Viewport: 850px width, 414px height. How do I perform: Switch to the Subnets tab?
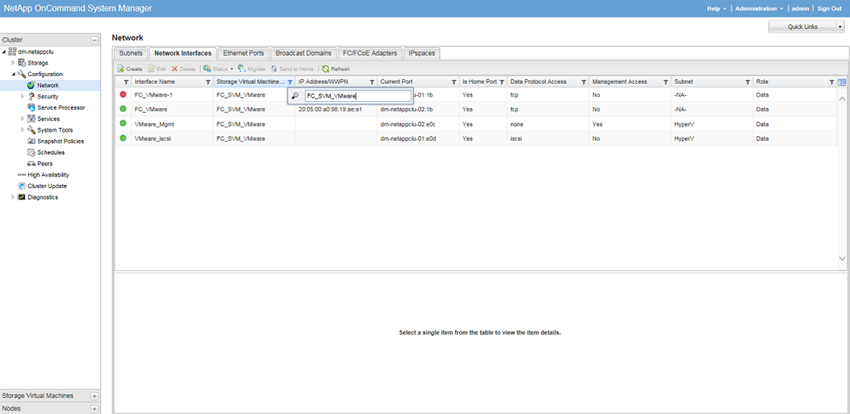[x=131, y=53]
